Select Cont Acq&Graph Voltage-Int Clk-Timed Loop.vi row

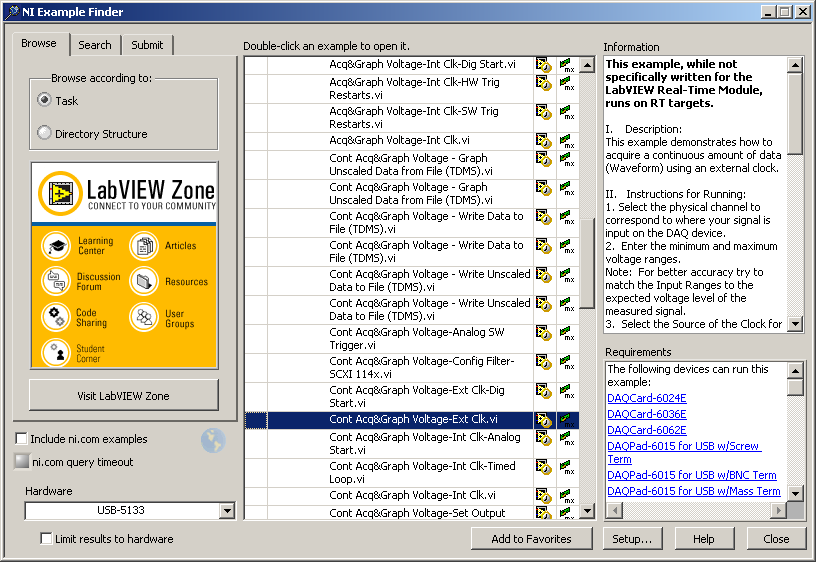tap(412, 472)
